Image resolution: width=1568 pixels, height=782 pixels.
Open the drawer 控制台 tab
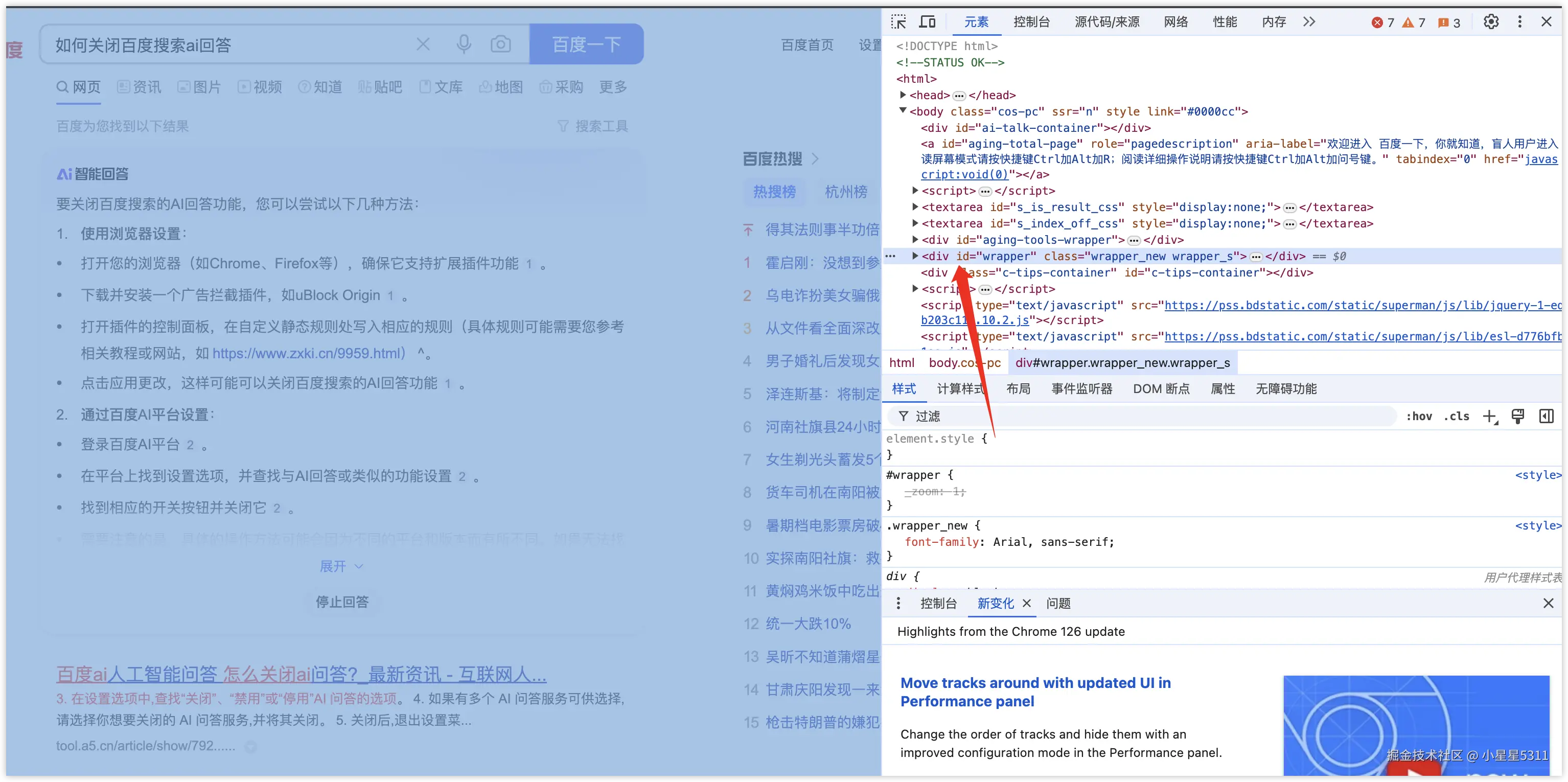click(939, 603)
